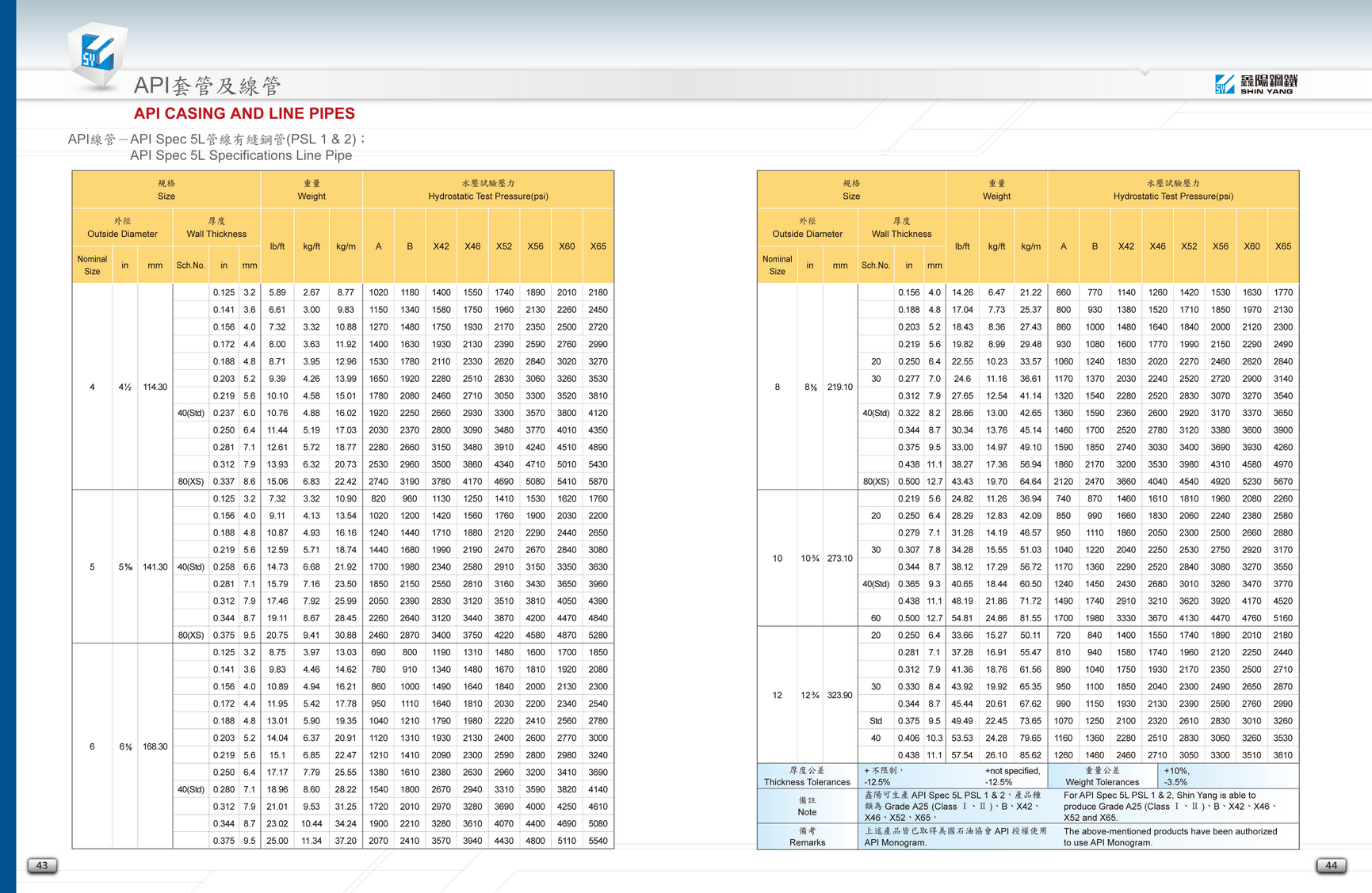Click the Weight Tolerances label
The image size is (1372, 893).
pyautogui.click(x=1102, y=782)
